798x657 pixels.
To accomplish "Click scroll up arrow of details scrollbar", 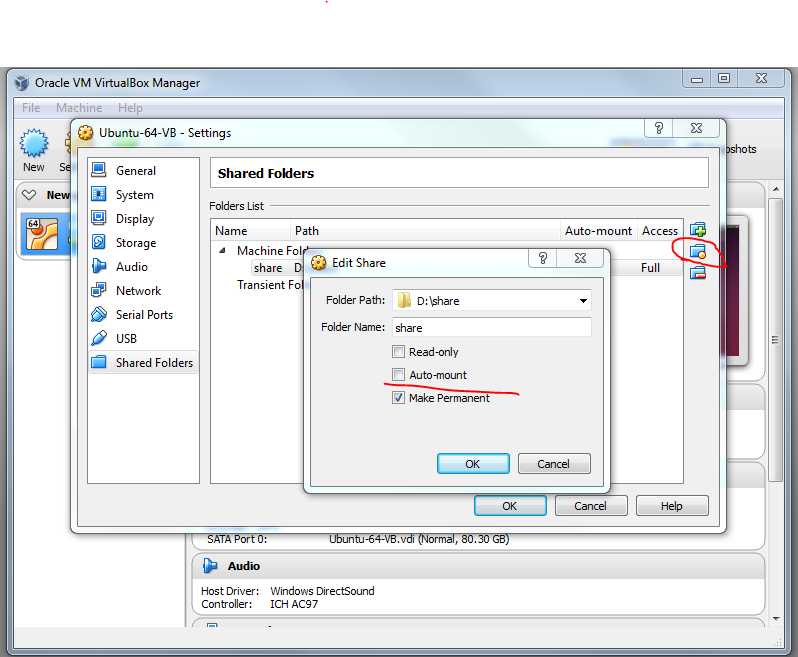I will click(x=776, y=189).
